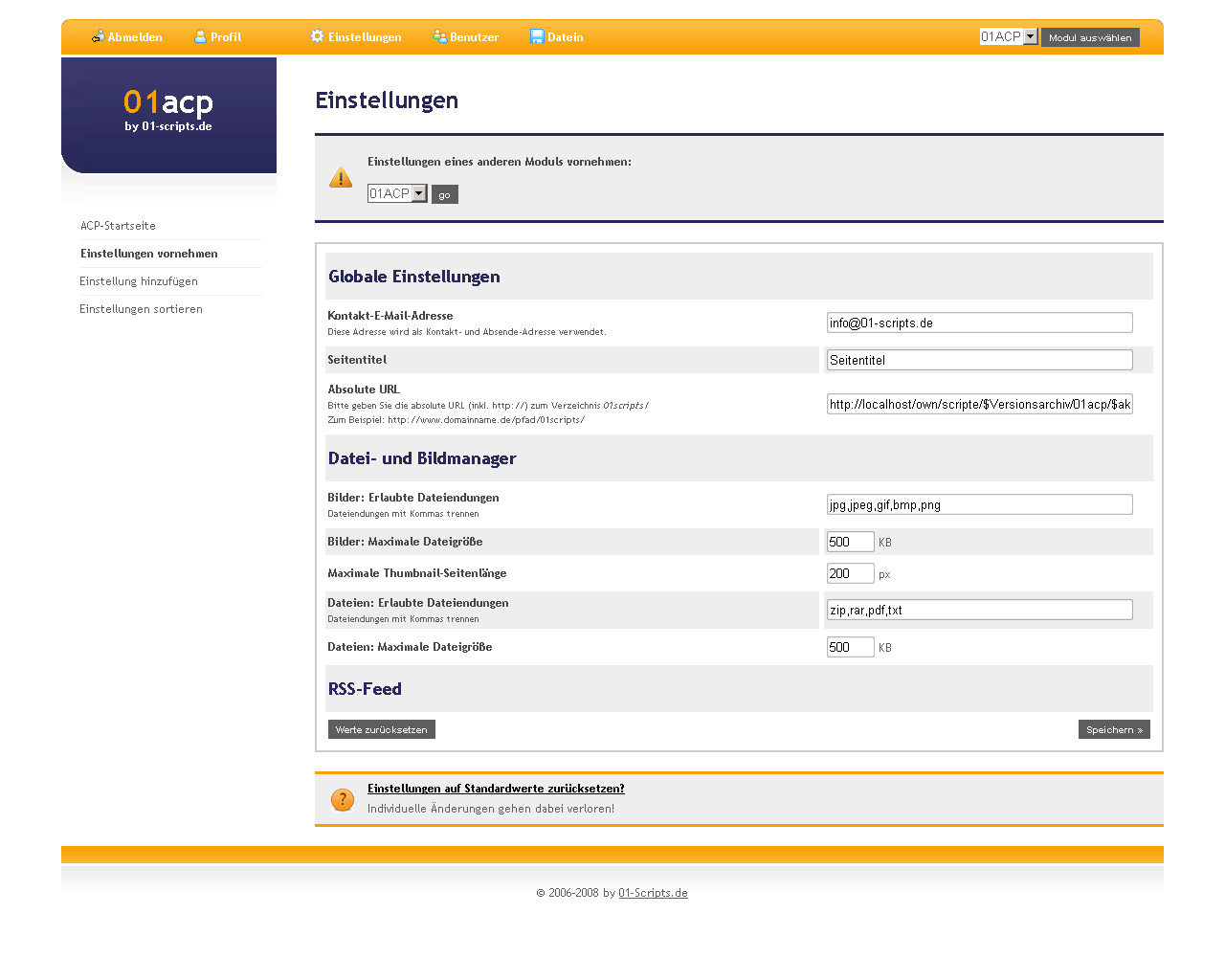Click Werte zurücksetzen button
Viewport: 1225px width, 980px height.
click(382, 729)
